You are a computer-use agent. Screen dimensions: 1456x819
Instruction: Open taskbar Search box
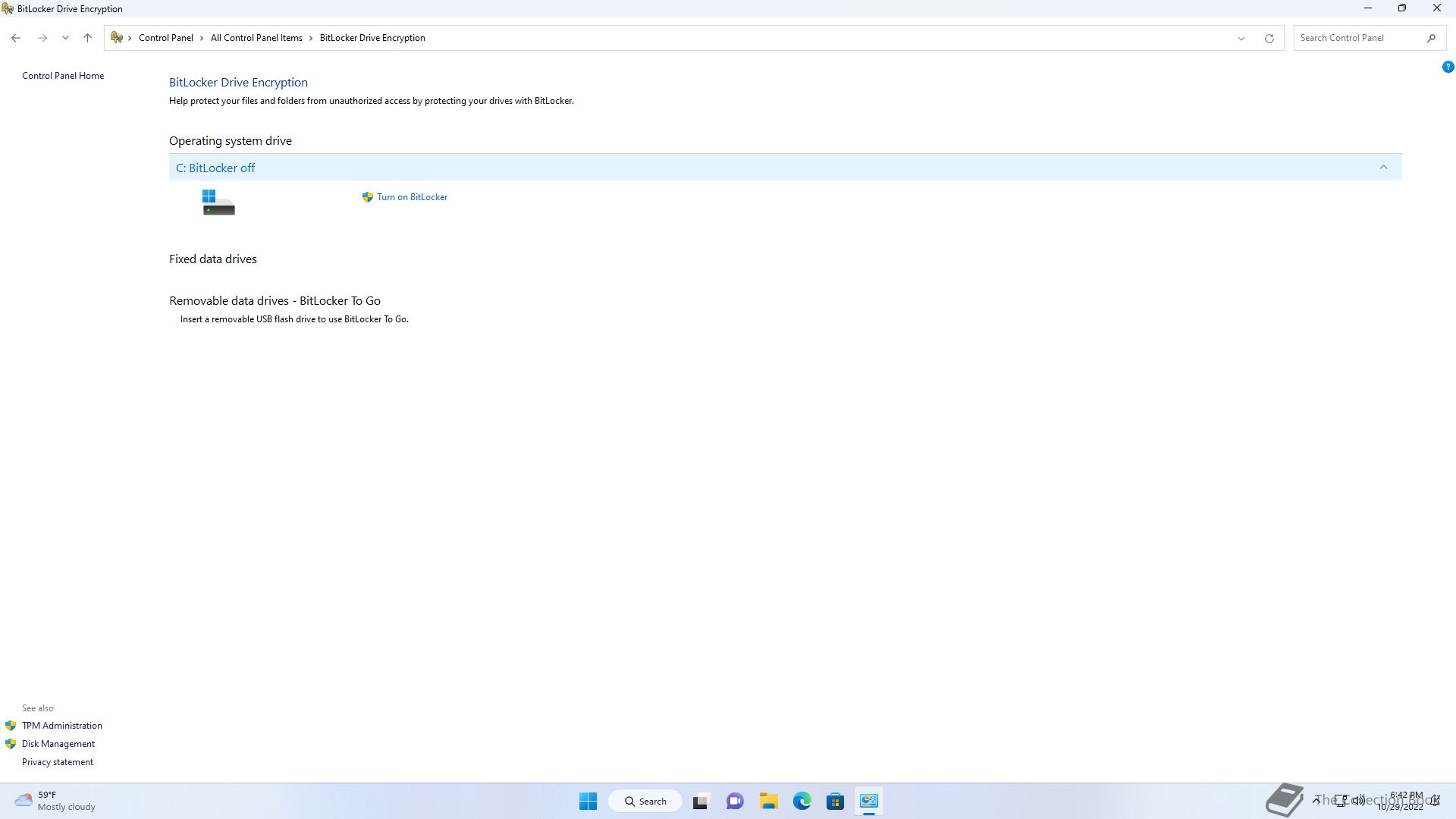click(x=645, y=801)
